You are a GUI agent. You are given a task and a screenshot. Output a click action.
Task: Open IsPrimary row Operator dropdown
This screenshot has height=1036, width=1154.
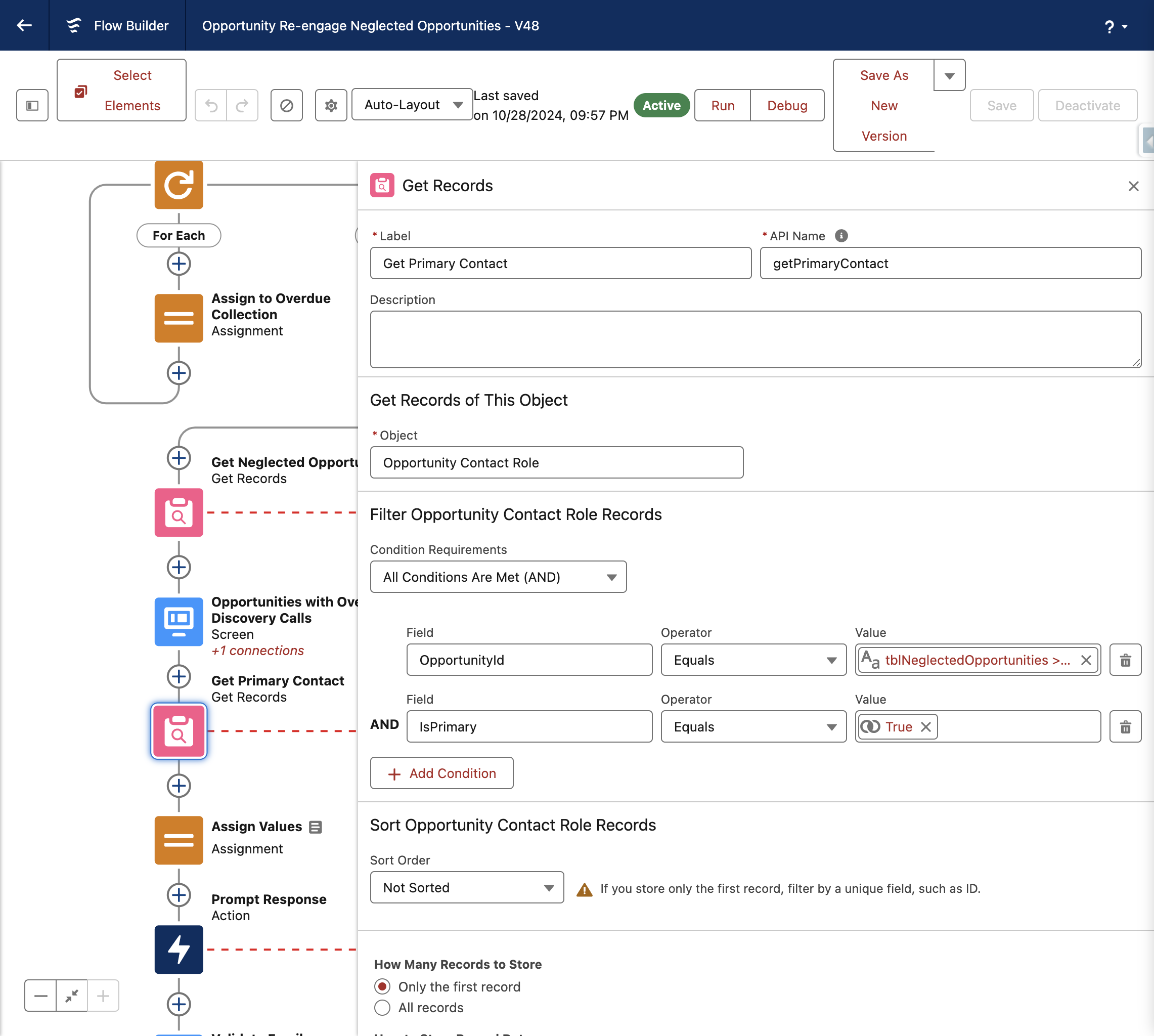click(753, 727)
